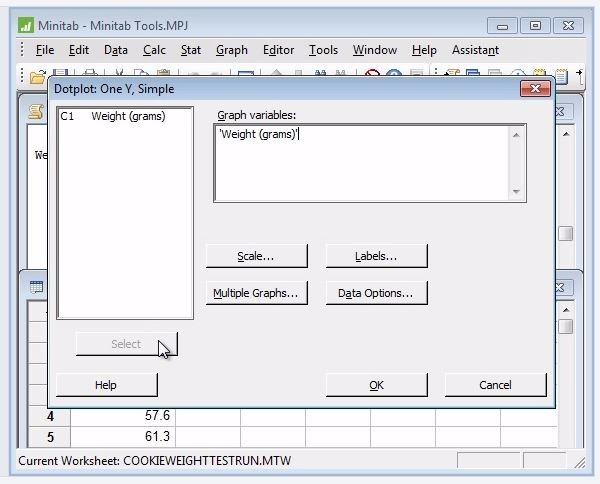Close the worksheet window behind dialog
Viewport: 600px width, 484px height.
(564, 287)
